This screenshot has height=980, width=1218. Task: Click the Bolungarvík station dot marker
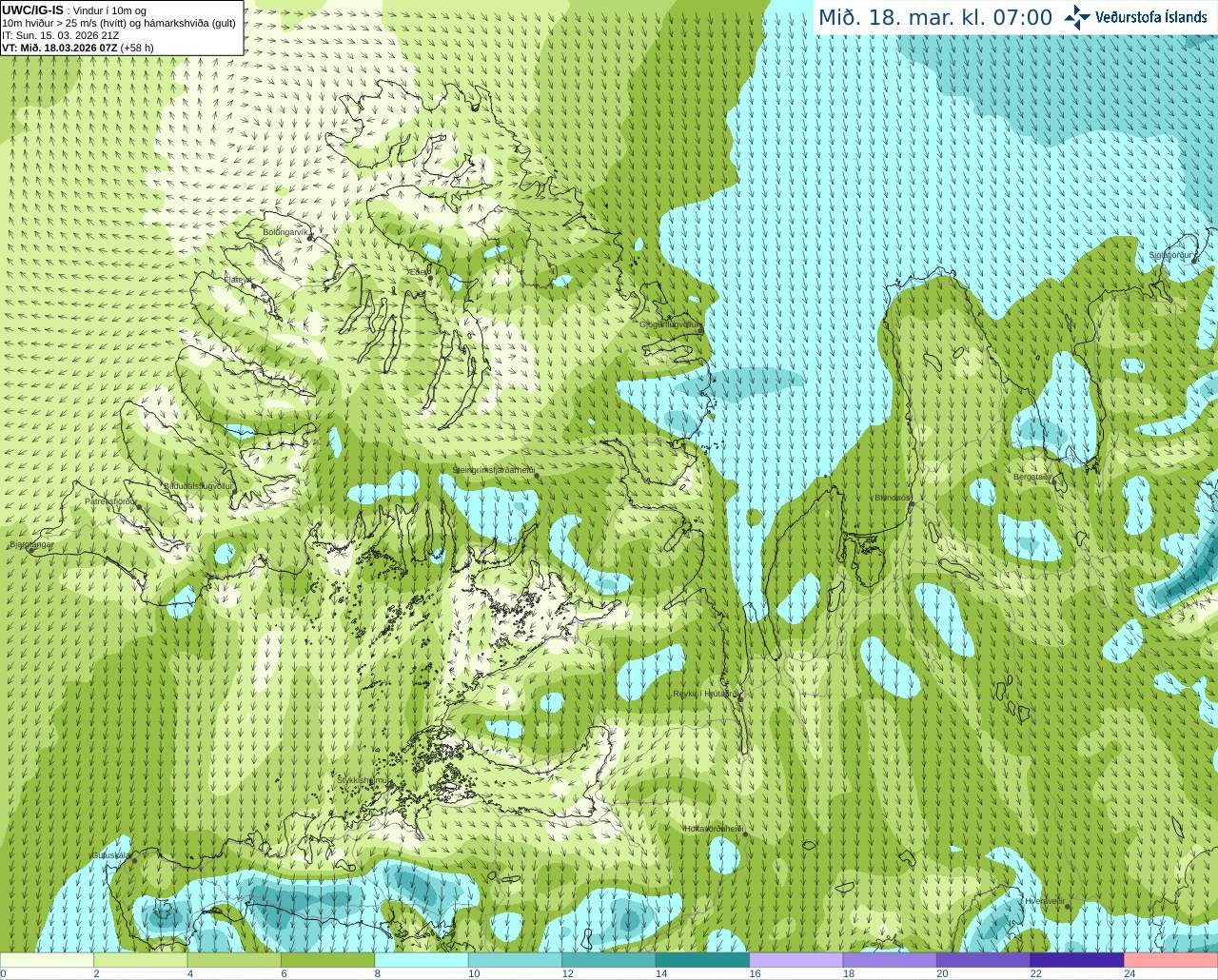point(310,237)
